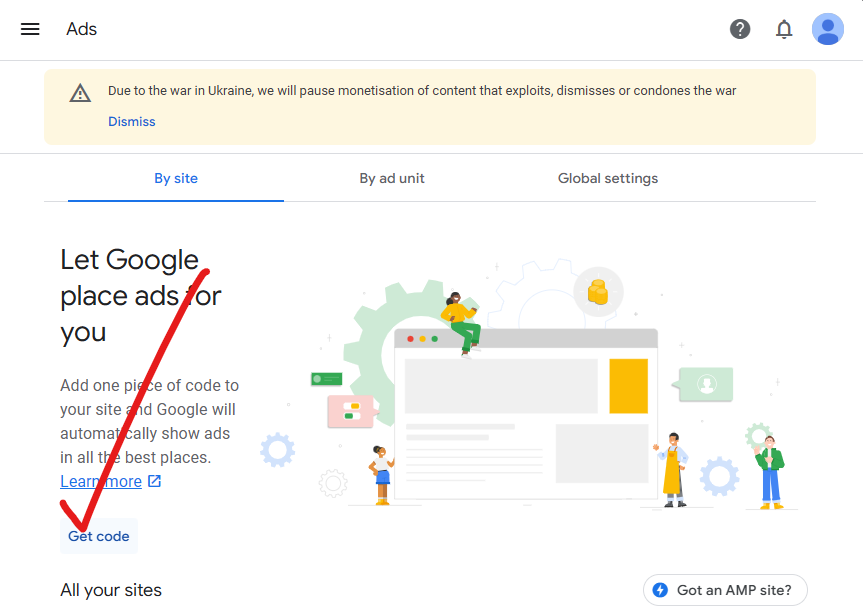Open the account profile avatar
This screenshot has height=614, width=863.
click(827, 29)
